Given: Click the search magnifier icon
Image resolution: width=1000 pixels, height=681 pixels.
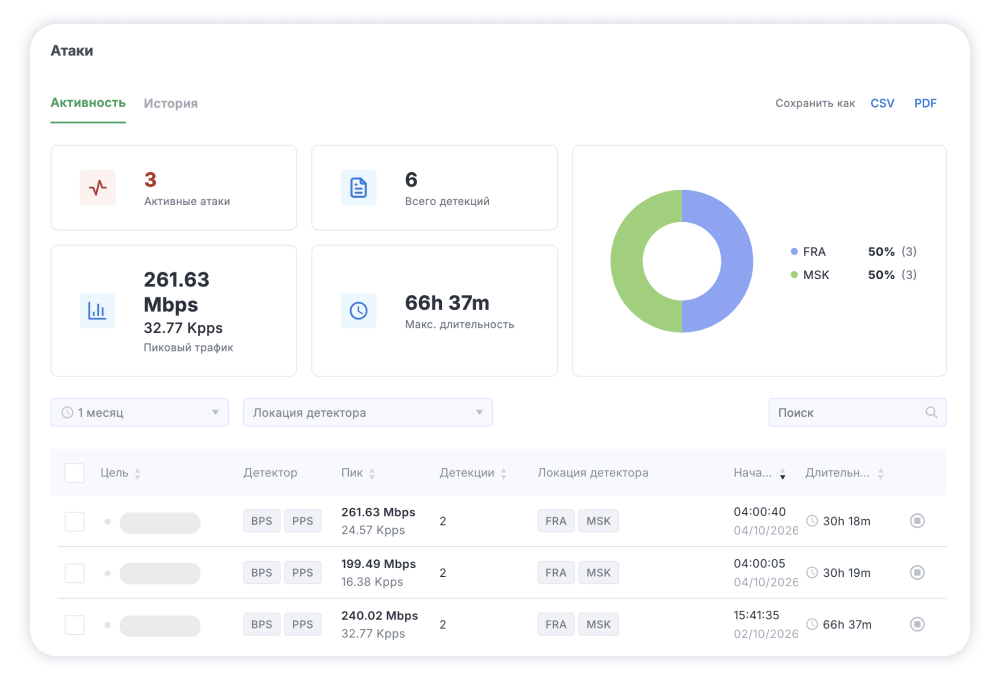Looking at the screenshot, I should coord(931,413).
